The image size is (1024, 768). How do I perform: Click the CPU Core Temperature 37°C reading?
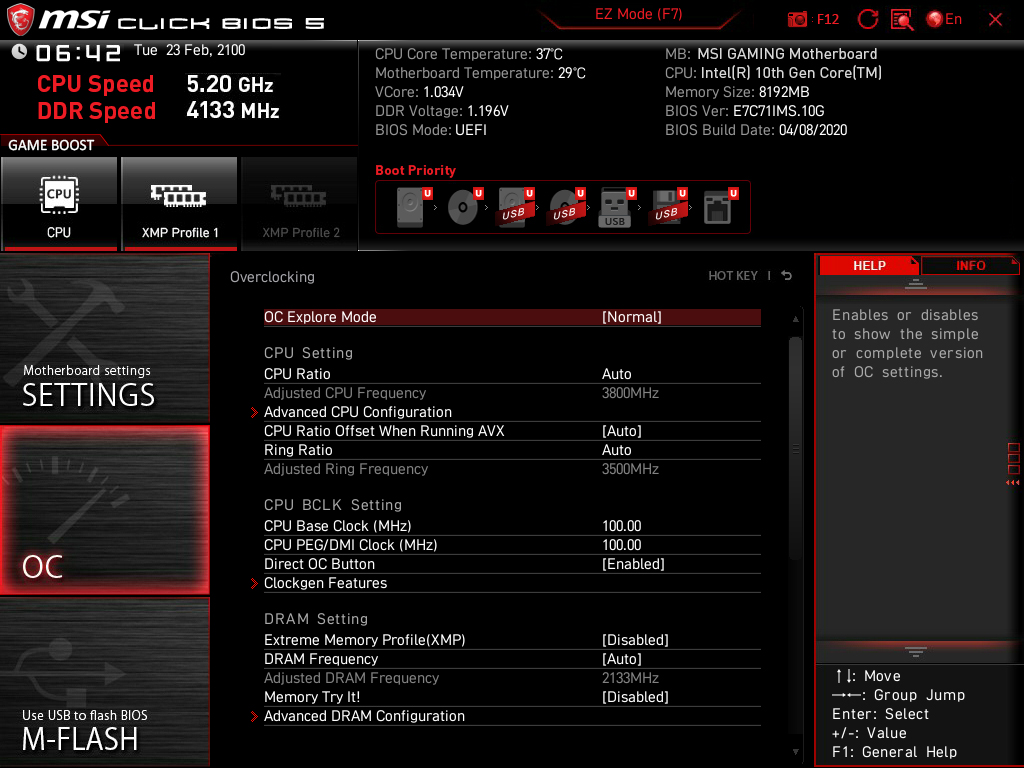[468, 54]
